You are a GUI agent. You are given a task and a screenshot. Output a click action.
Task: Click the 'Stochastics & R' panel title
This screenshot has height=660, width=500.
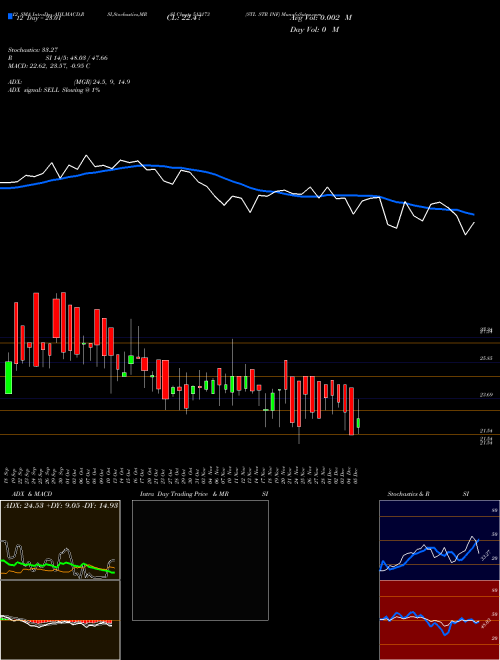(409, 494)
